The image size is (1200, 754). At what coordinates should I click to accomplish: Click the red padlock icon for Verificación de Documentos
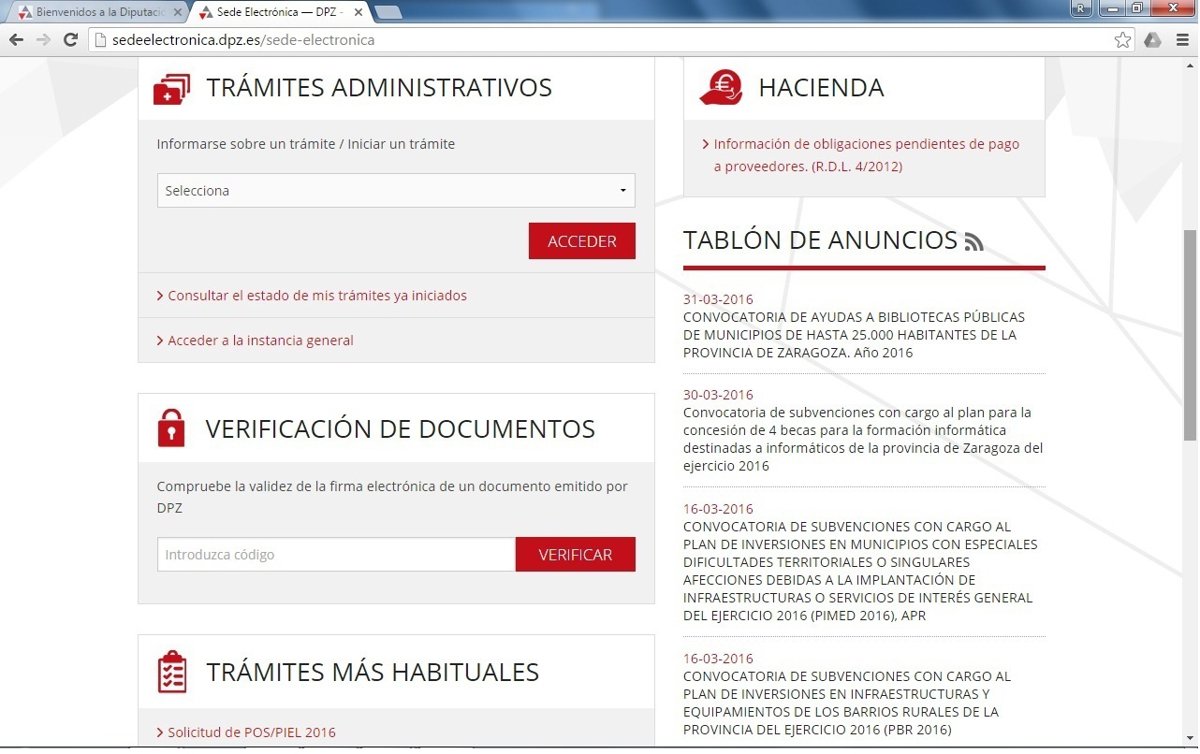[171, 428]
